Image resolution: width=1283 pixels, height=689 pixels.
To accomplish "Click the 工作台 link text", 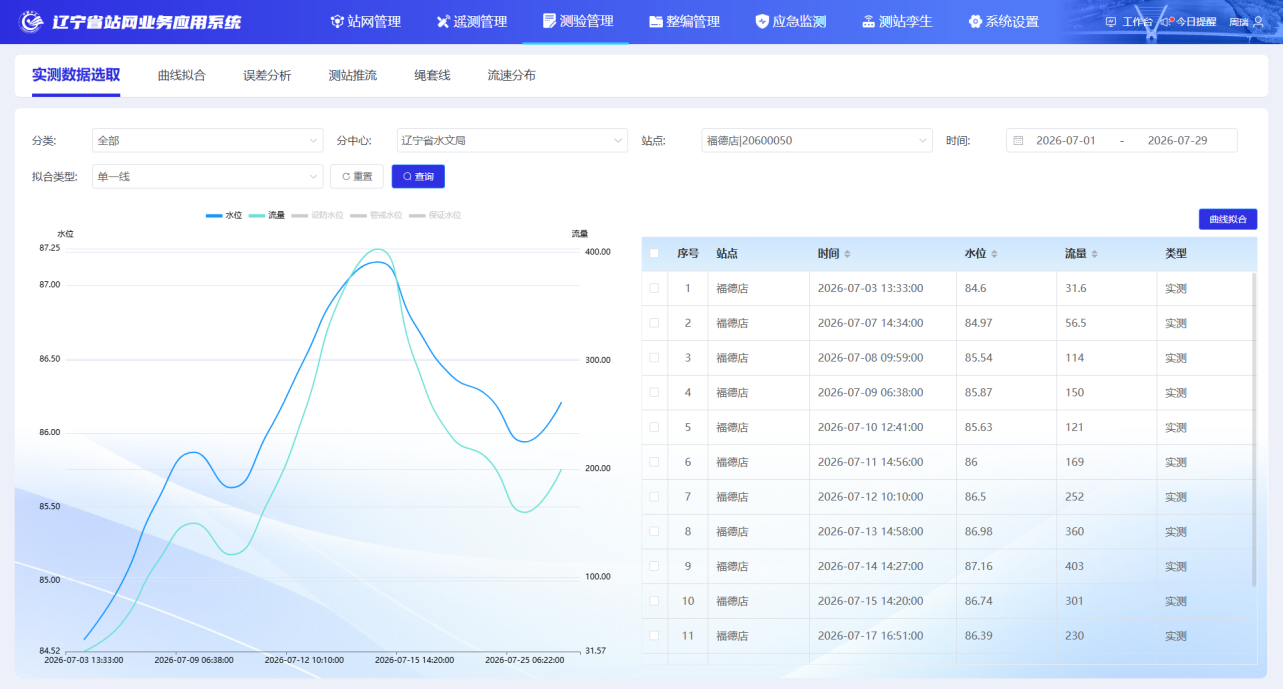I will point(1137,22).
